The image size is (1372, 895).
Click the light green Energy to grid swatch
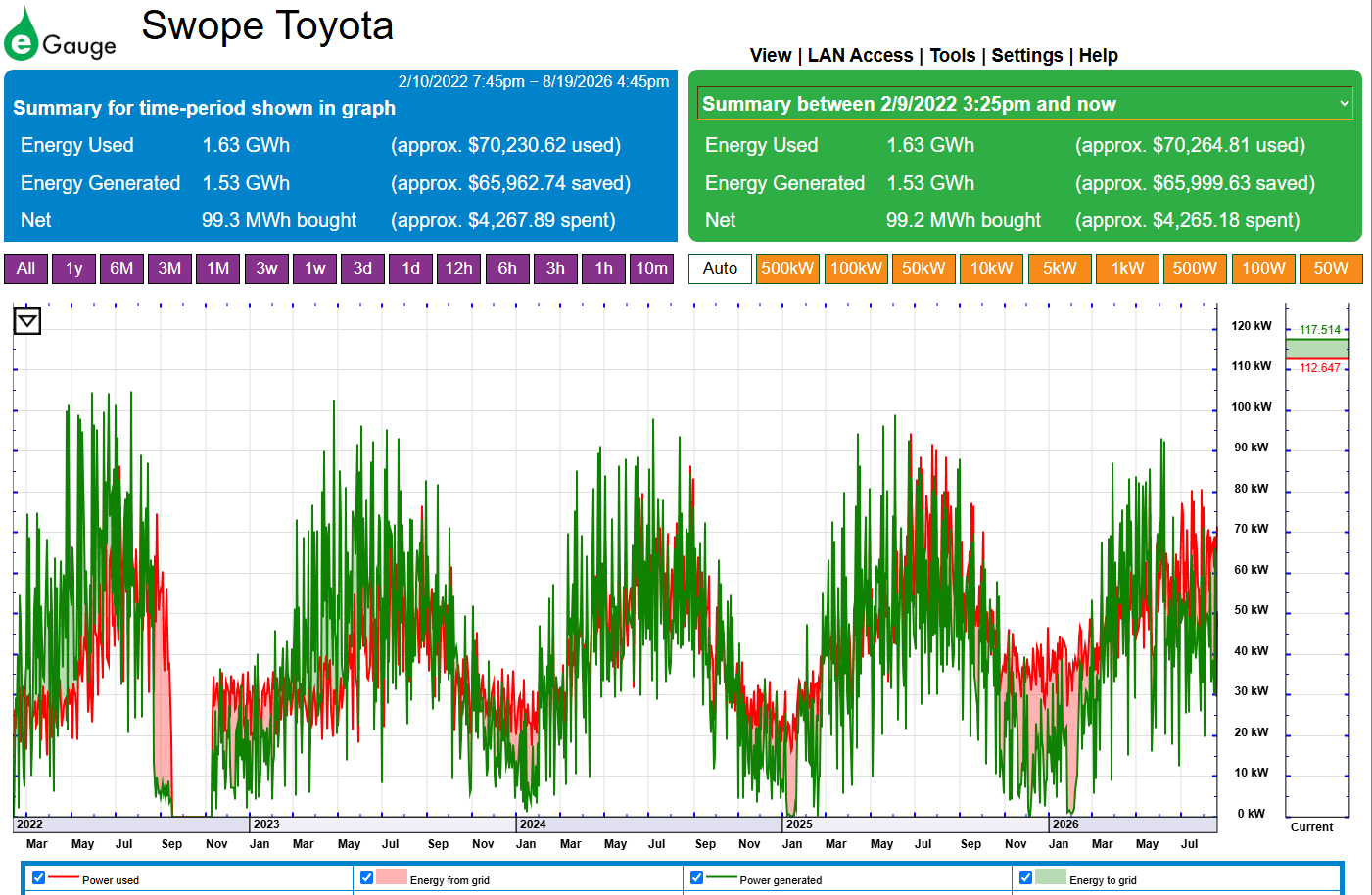coord(1051,876)
